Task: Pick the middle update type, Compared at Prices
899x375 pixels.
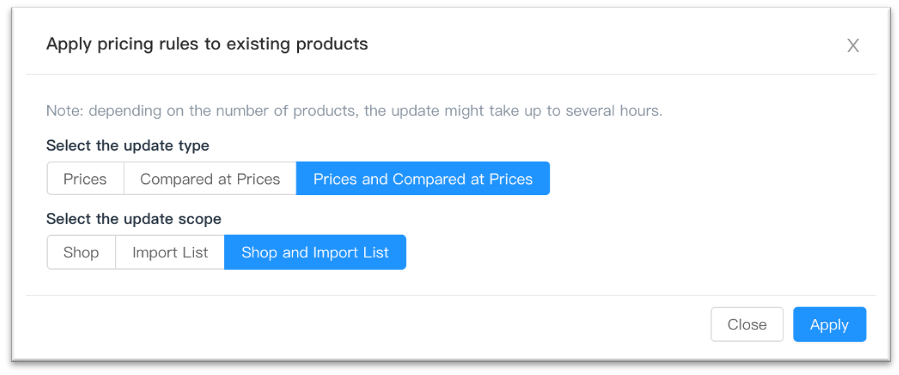Action: 210,179
